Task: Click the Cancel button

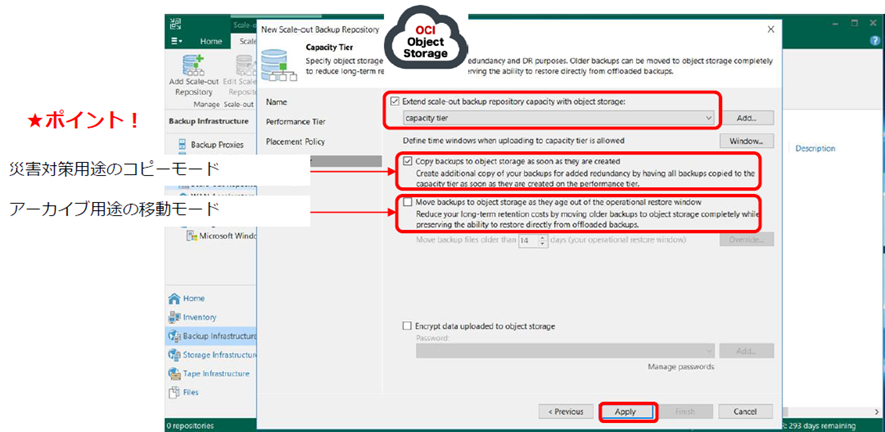Action: click(746, 412)
